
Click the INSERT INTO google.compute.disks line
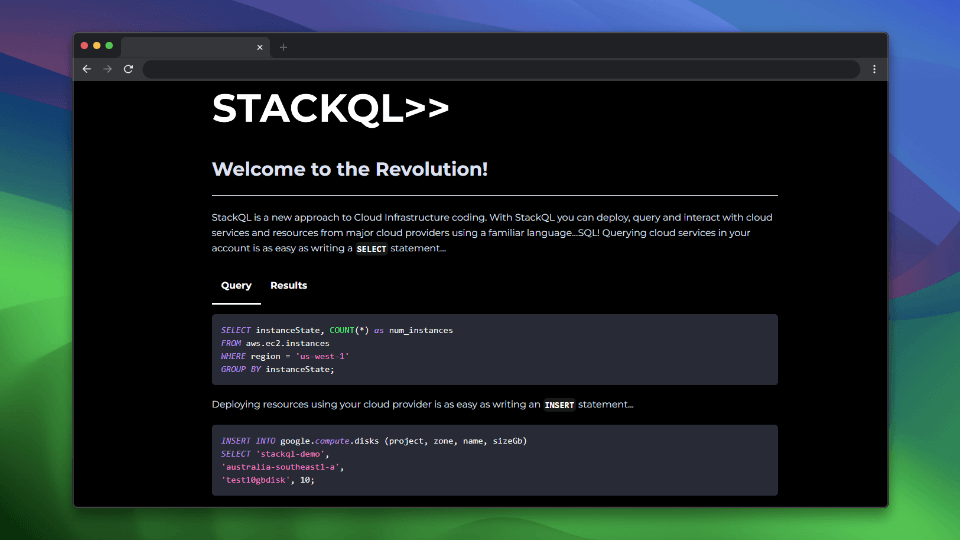click(x=373, y=441)
